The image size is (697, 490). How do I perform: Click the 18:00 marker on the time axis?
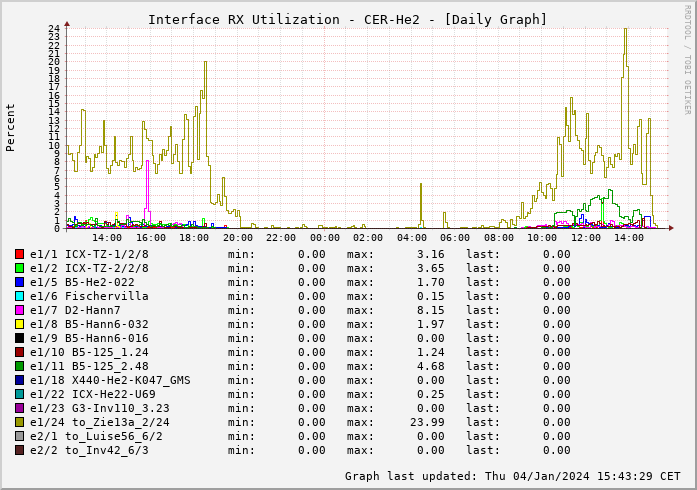pyautogui.click(x=194, y=238)
